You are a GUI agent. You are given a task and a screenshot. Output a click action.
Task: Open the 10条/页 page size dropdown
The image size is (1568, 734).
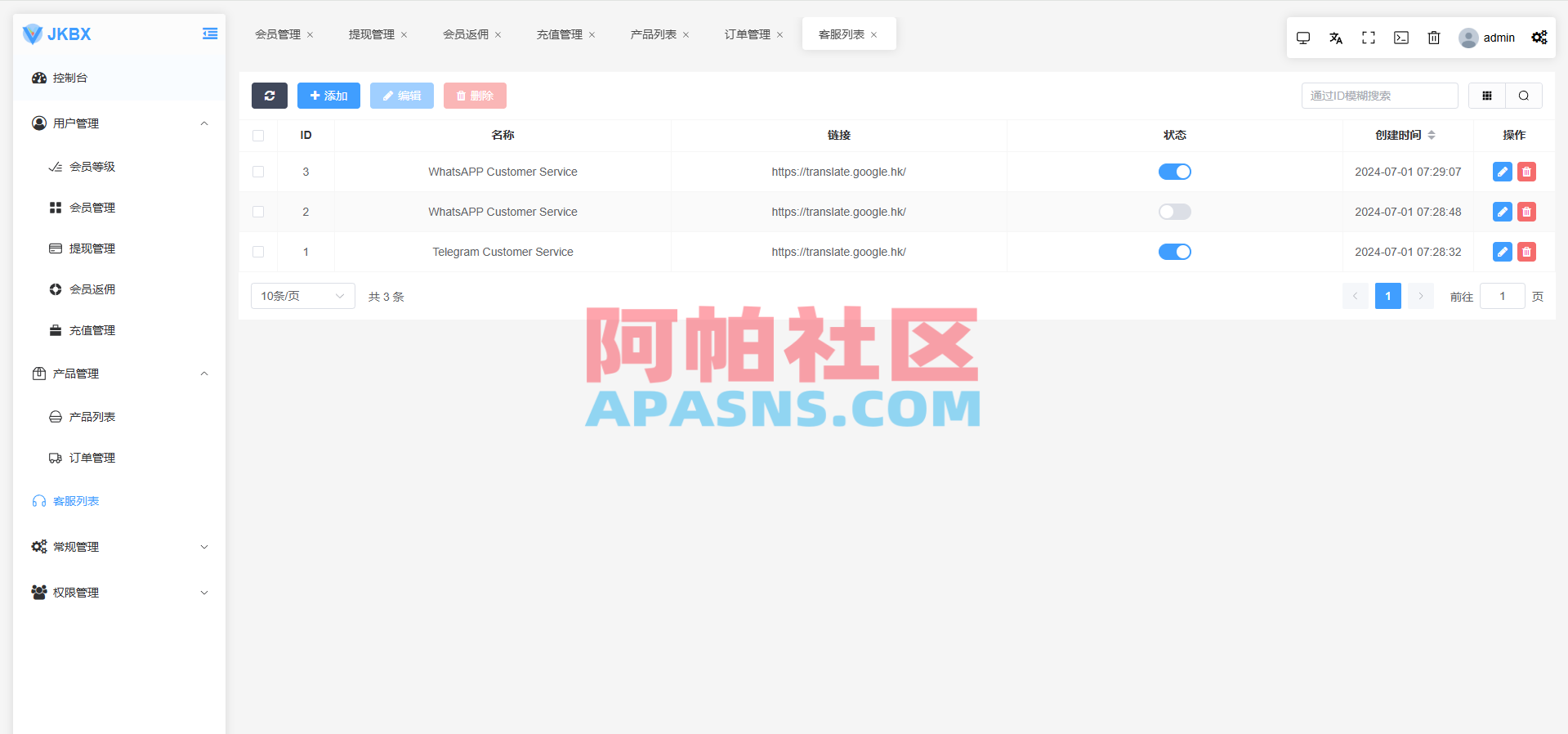click(303, 296)
